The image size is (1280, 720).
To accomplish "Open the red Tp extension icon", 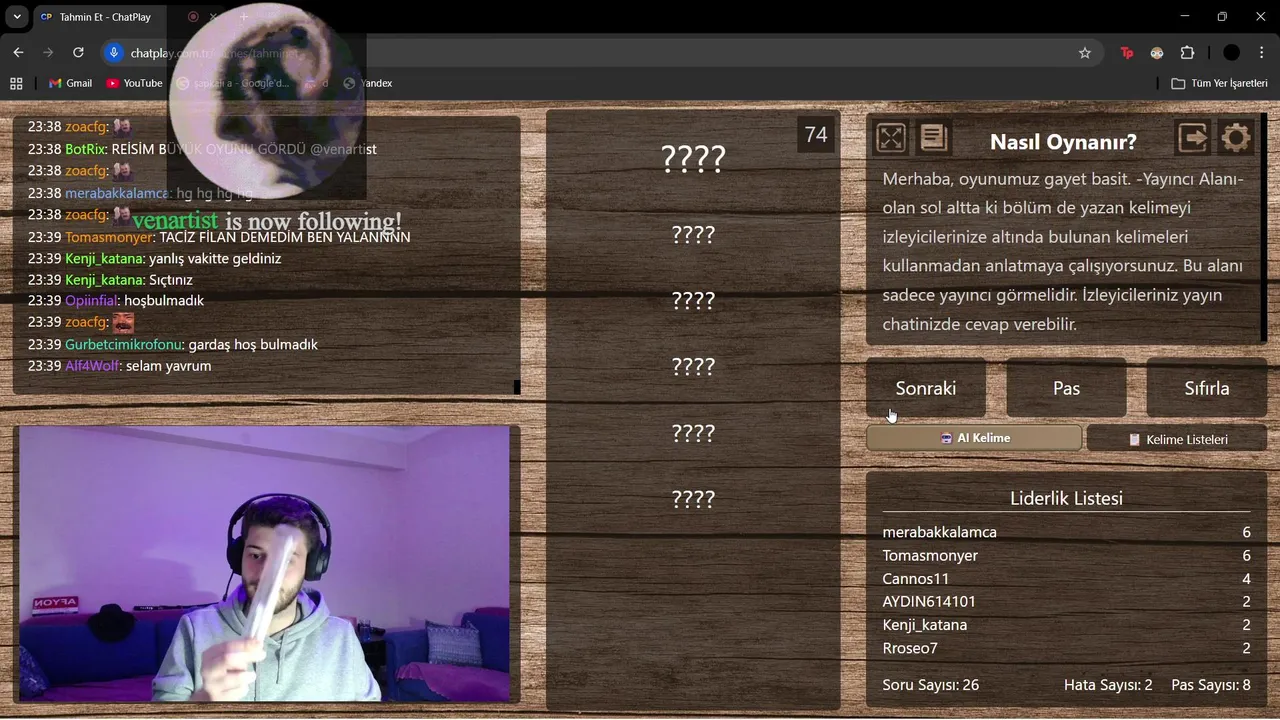I will click(1127, 53).
